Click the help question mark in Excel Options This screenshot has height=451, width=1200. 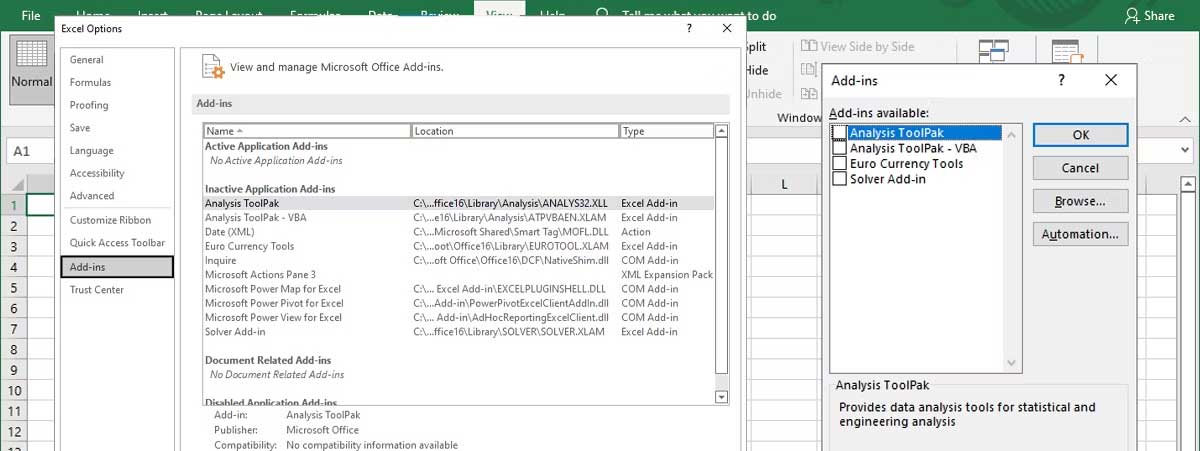click(x=690, y=29)
